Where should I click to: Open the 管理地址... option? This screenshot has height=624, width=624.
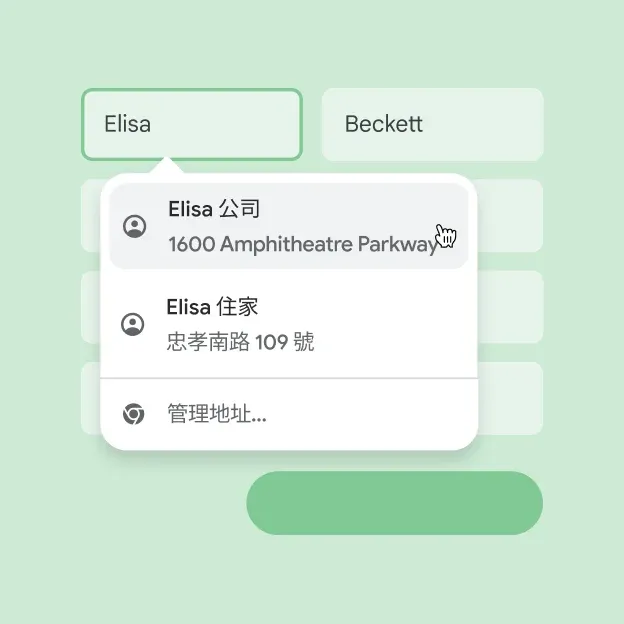tap(217, 414)
